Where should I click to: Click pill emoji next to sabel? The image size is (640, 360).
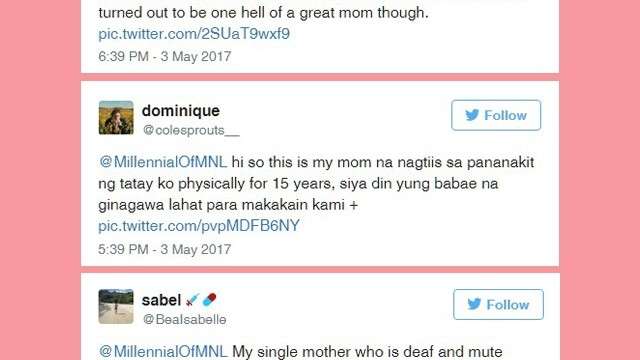[209, 300]
